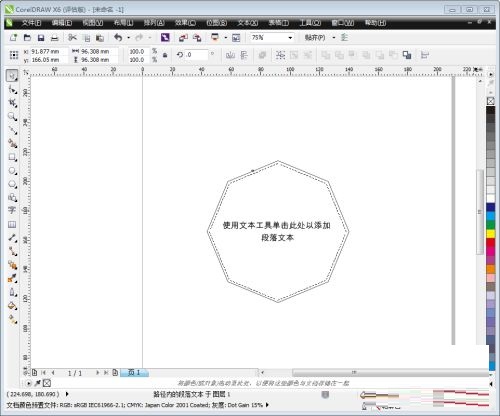The image size is (500, 416).
Task: Select the Fill bucket tool
Action: point(12,306)
